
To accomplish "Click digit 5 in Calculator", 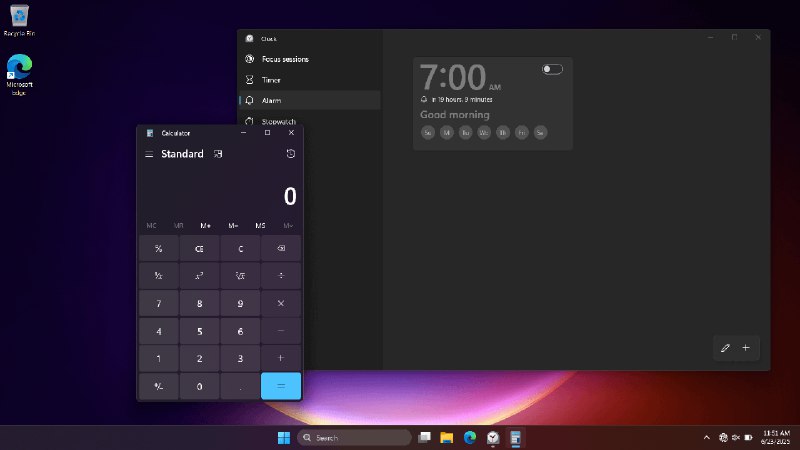I will pyautogui.click(x=199, y=331).
